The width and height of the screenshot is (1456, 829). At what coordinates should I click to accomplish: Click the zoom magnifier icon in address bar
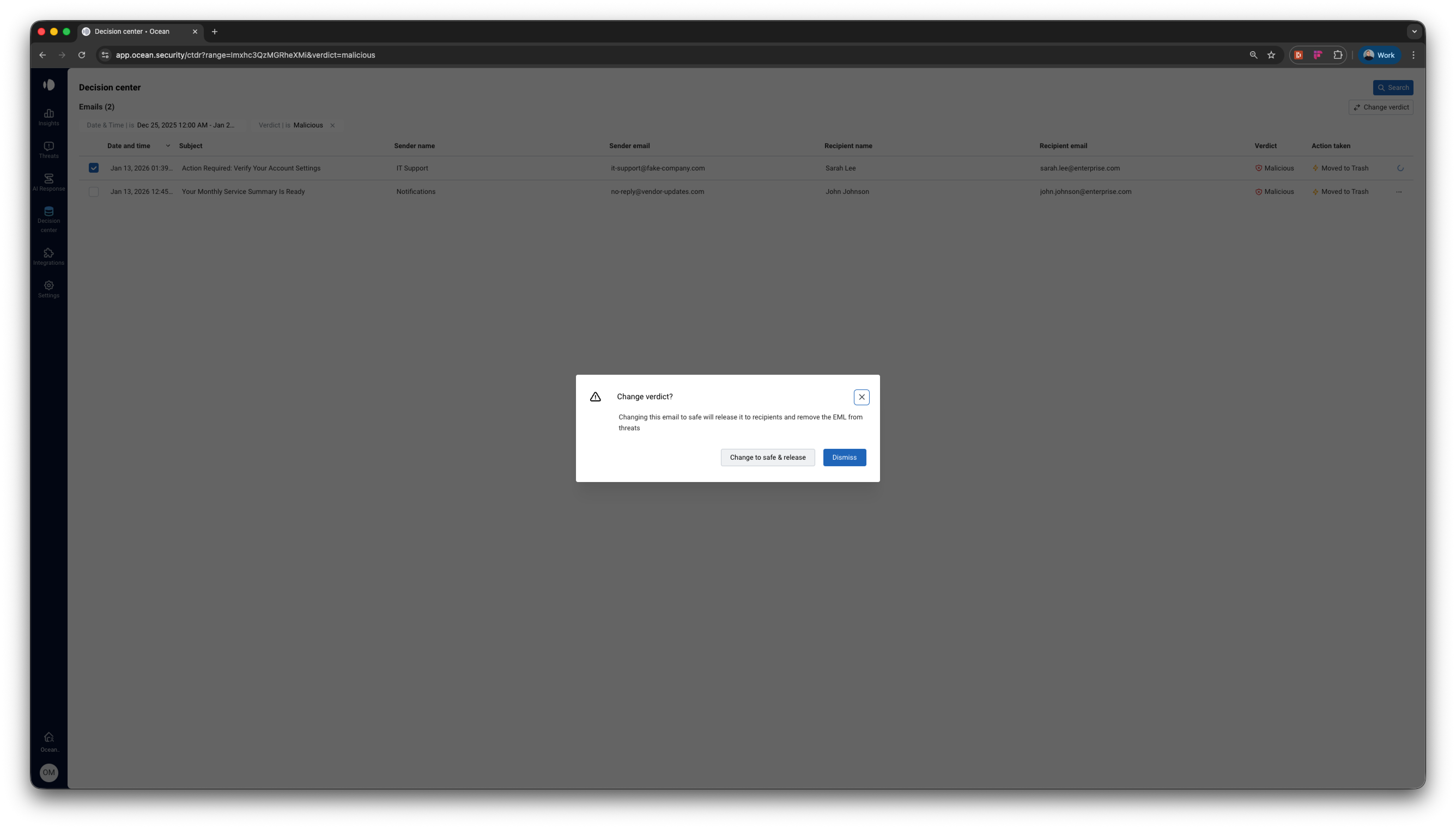[1253, 55]
